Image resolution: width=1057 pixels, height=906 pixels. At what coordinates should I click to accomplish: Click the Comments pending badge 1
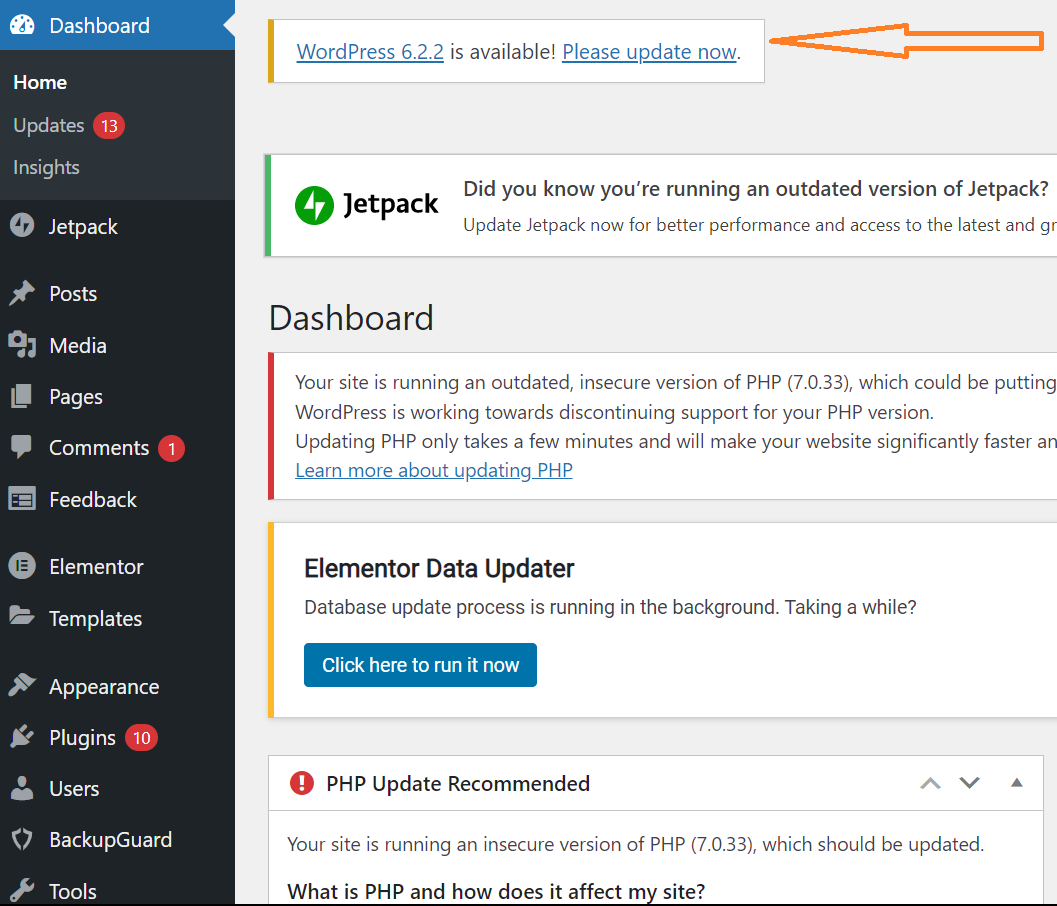pyautogui.click(x=171, y=448)
